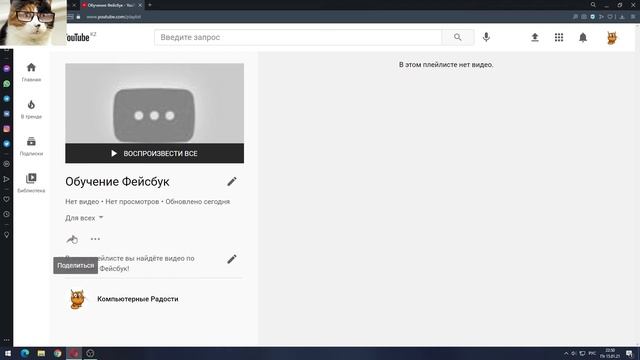Launch Microsoft Edge from taskbar
640x360 pixels.
click(x=24, y=353)
